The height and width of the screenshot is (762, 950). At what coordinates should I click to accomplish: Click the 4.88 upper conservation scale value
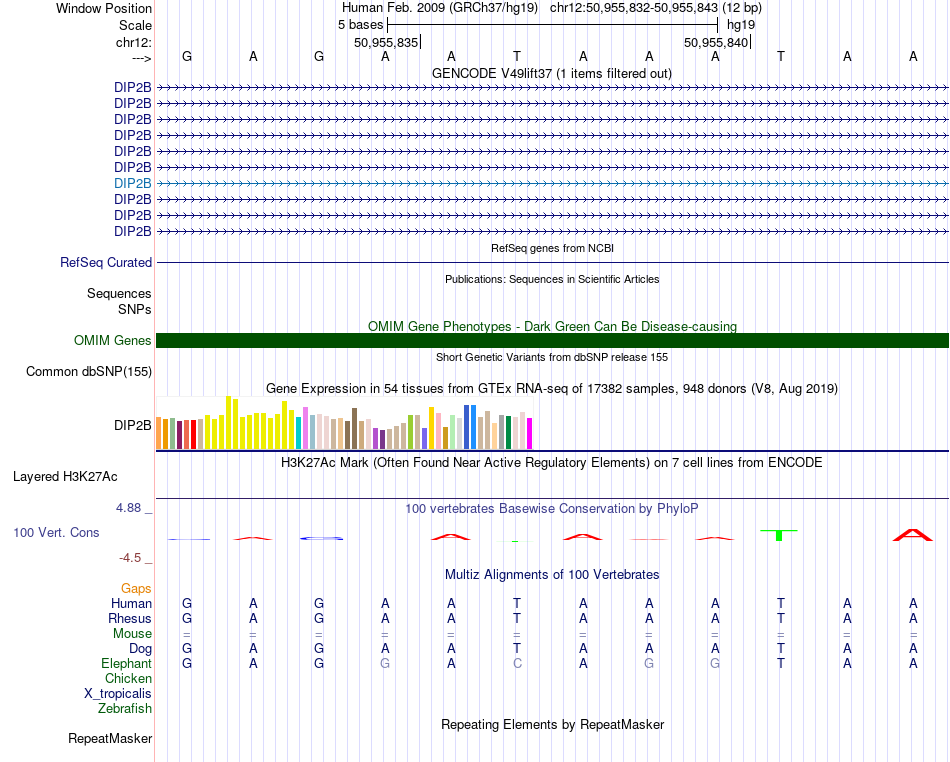(x=128, y=508)
